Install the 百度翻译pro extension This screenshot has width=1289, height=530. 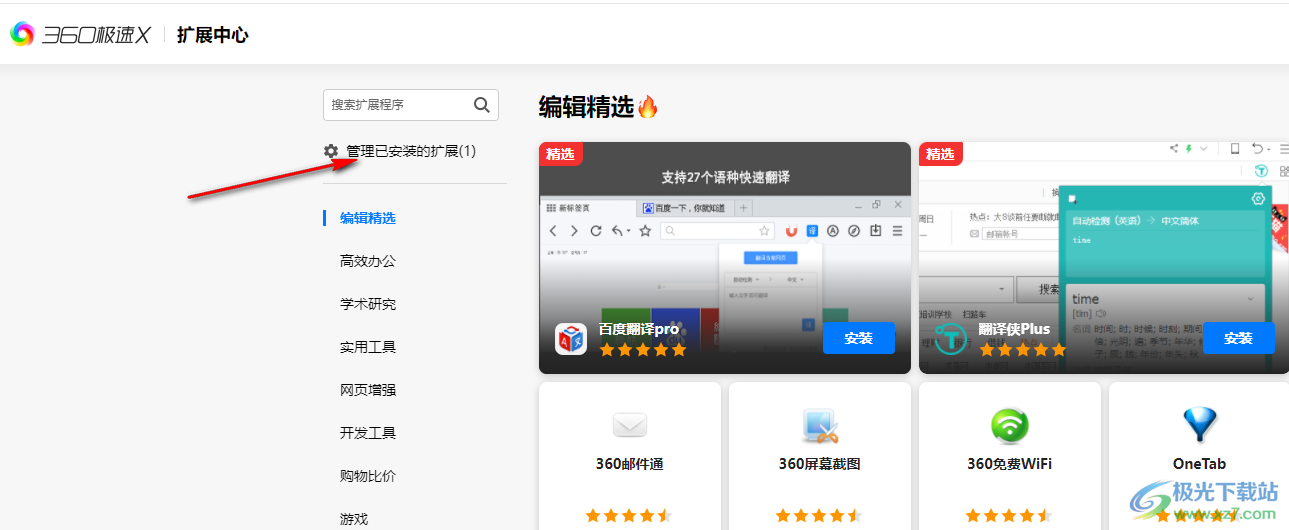tap(858, 338)
